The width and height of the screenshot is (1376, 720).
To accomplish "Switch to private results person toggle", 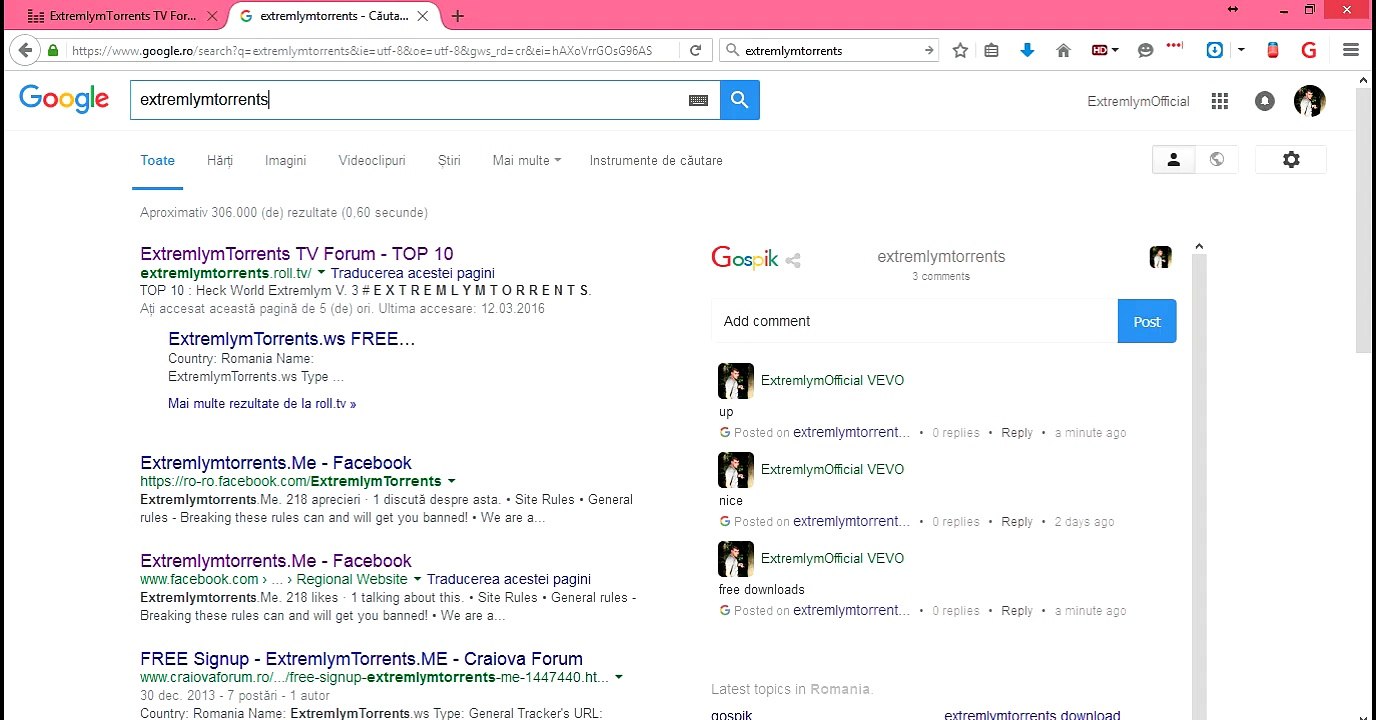I will pos(1174,160).
